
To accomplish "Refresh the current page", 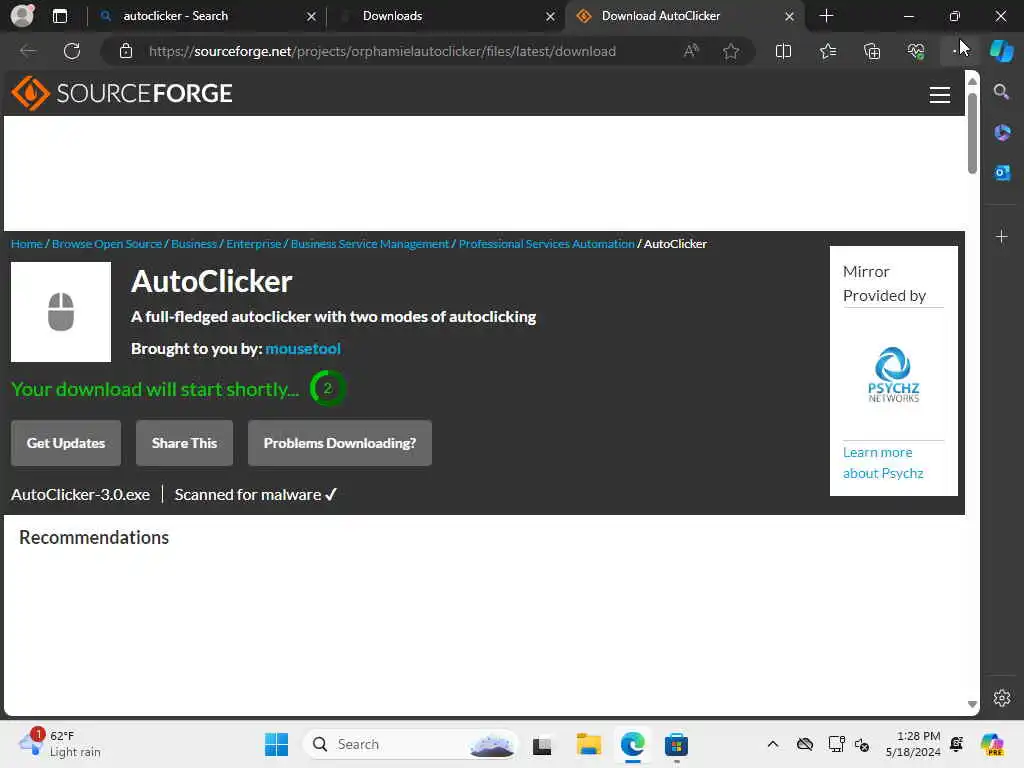I will [72, 51].
